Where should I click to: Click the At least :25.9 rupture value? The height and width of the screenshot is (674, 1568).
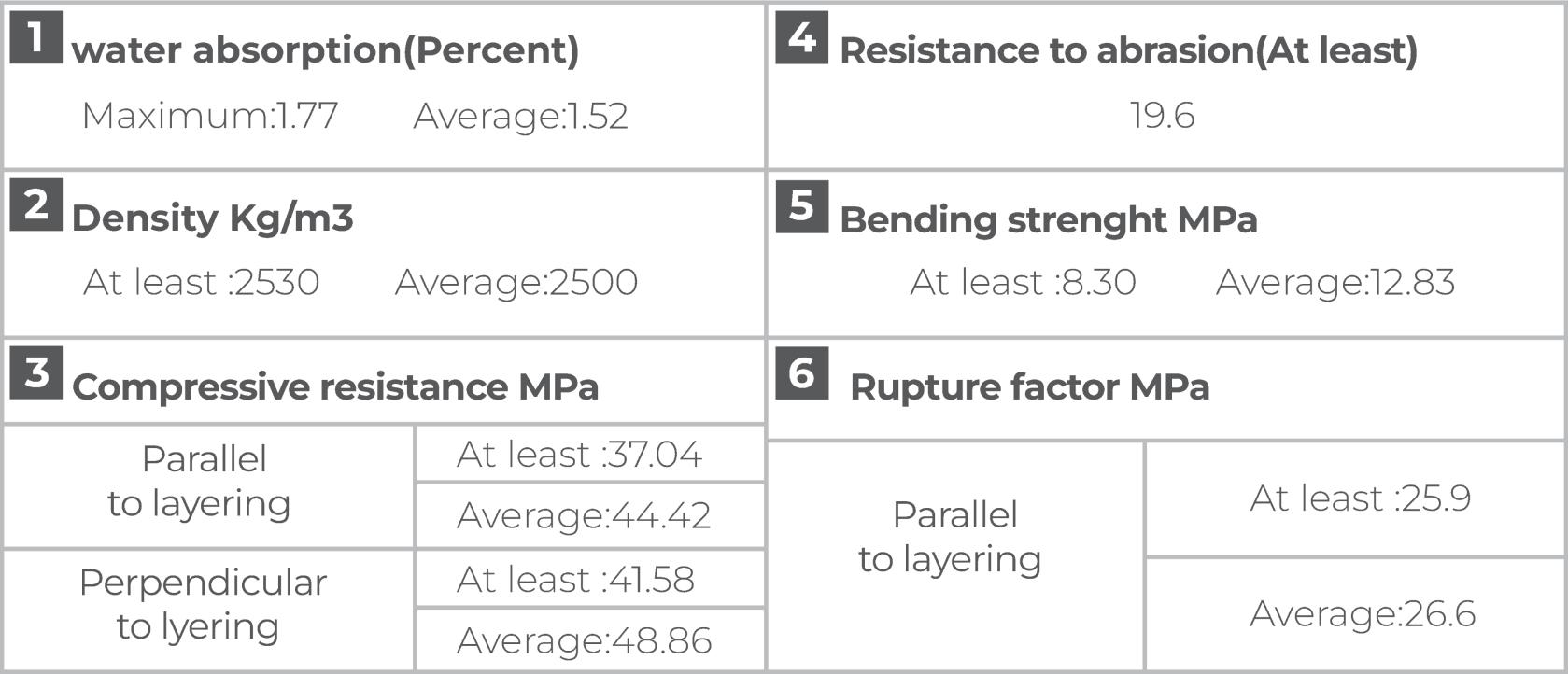(1361, 498)
